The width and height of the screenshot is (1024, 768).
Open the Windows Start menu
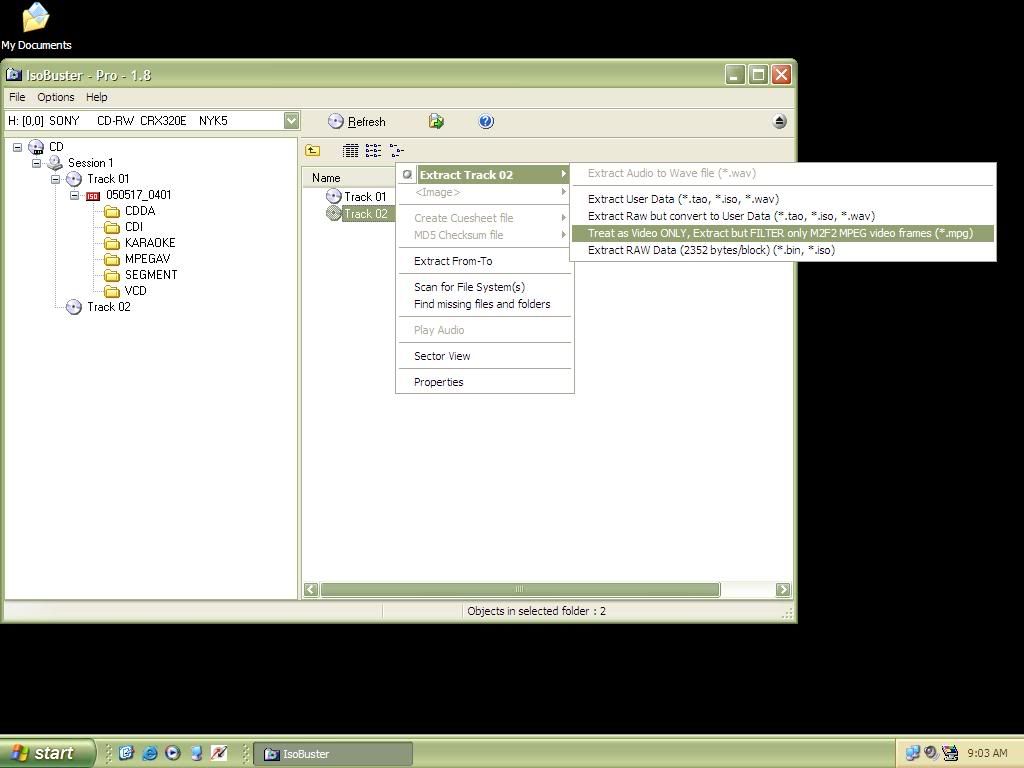(x=46, y=753)
